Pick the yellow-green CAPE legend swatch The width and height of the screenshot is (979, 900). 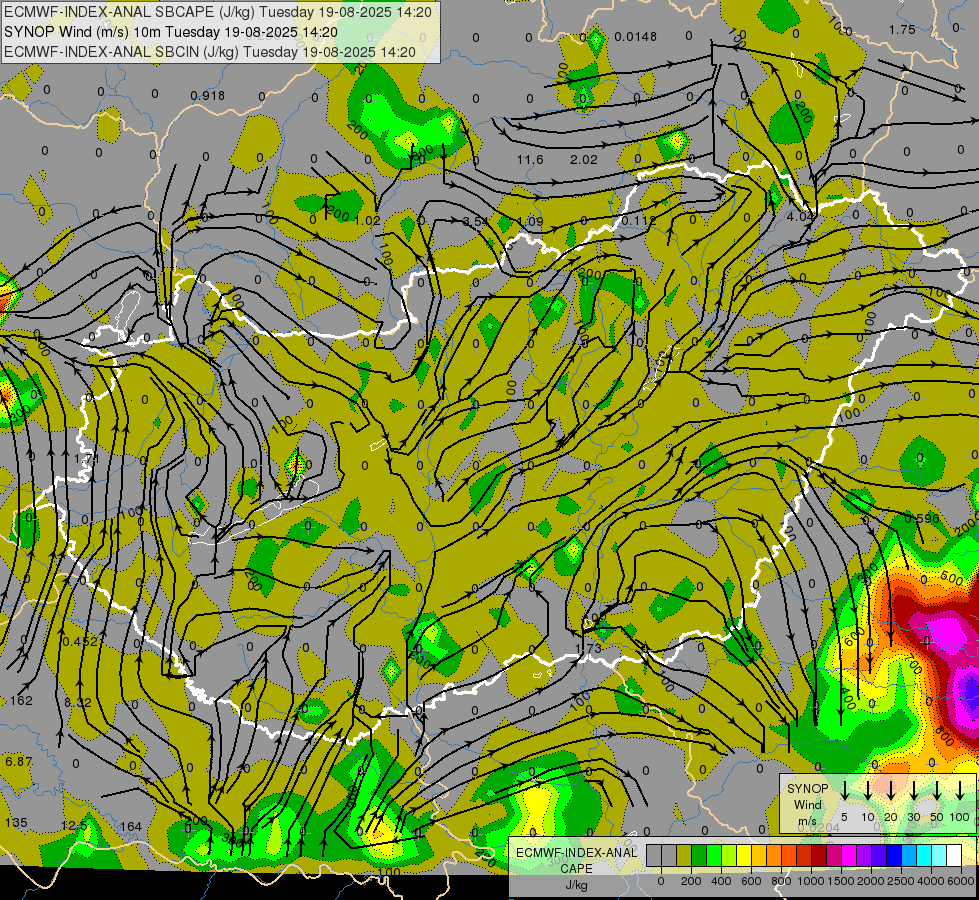729,856
